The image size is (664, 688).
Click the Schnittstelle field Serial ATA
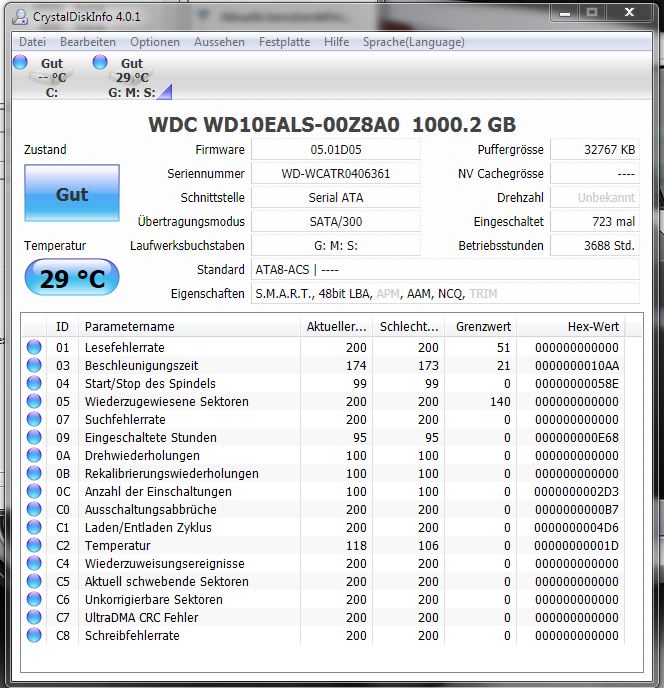tap(336, 198)
